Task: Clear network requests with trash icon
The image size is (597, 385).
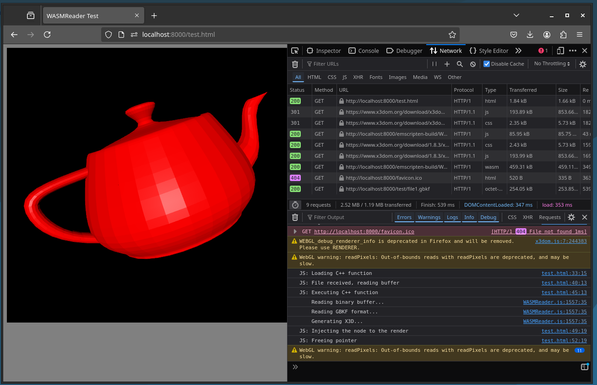Action: [x=295, y=64]
